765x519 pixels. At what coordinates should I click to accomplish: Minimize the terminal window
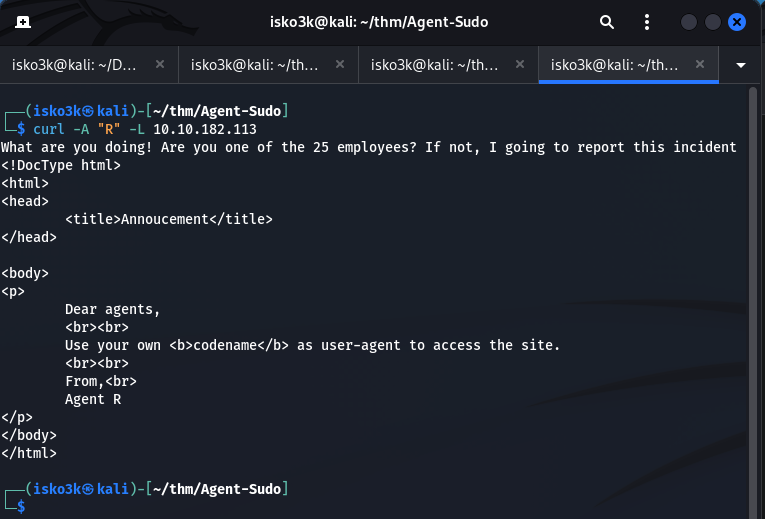pyautogui.click(x=689, y=22)
